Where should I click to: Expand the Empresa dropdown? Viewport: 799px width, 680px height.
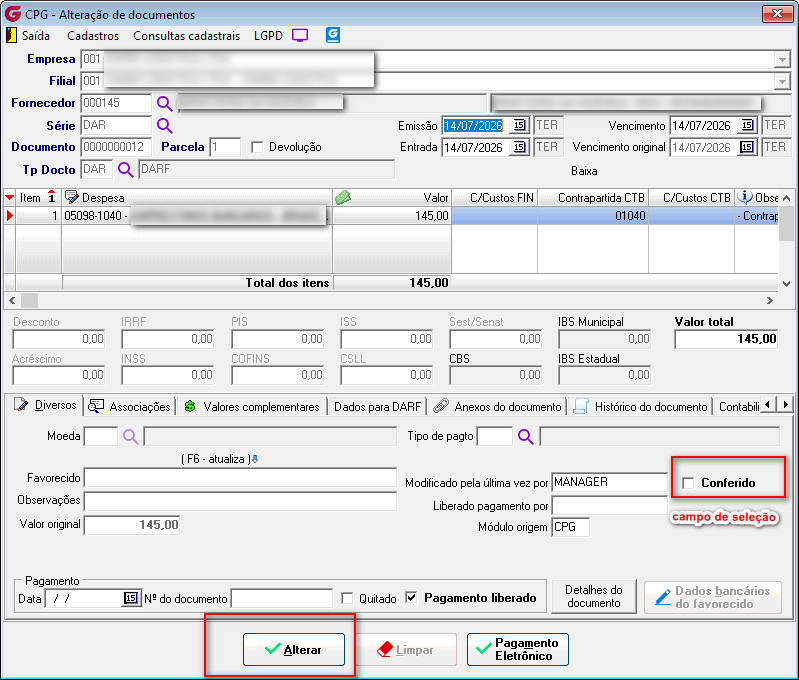pyautogui.click(x=782, y=60)
